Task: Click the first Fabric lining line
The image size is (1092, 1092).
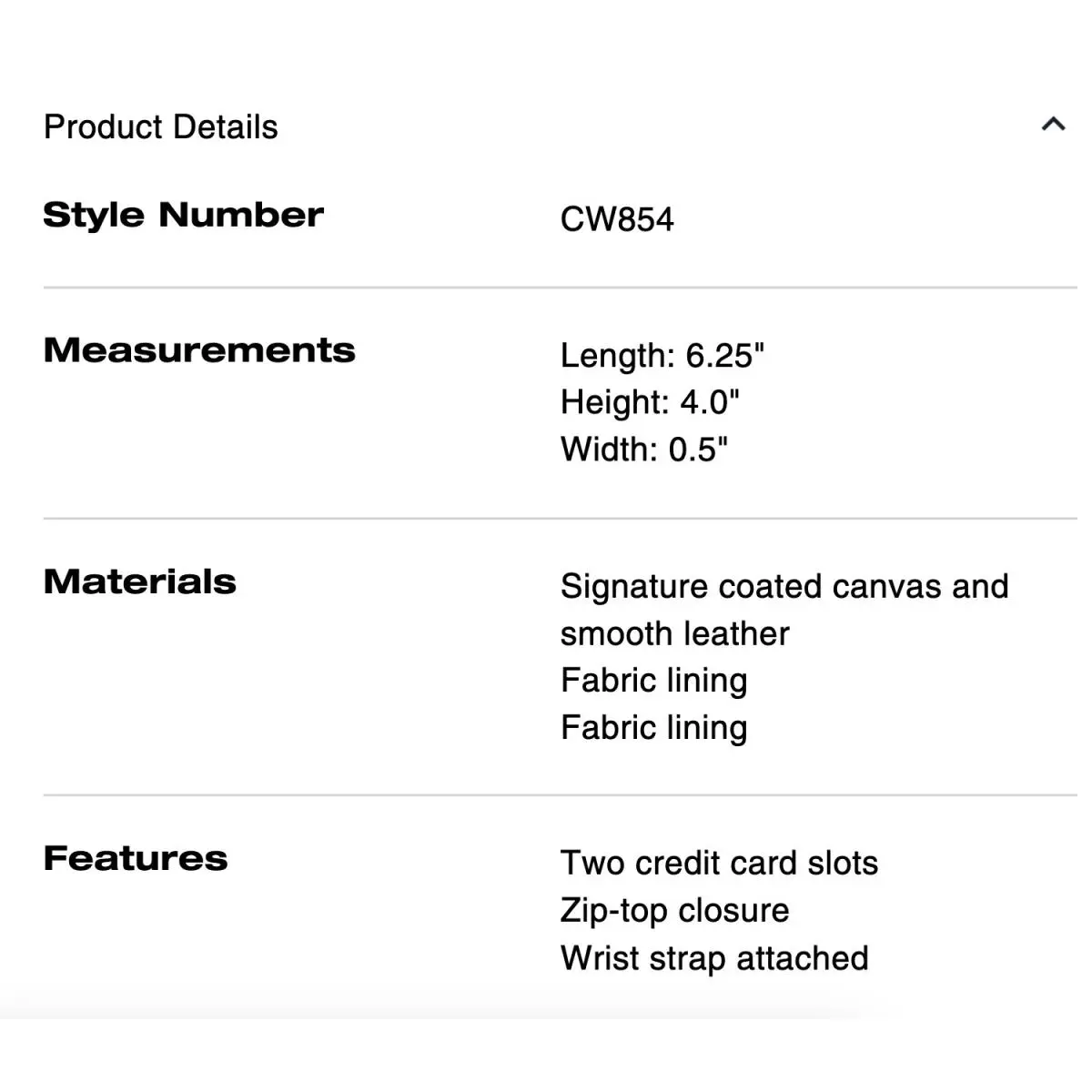Action: point(654,682)
